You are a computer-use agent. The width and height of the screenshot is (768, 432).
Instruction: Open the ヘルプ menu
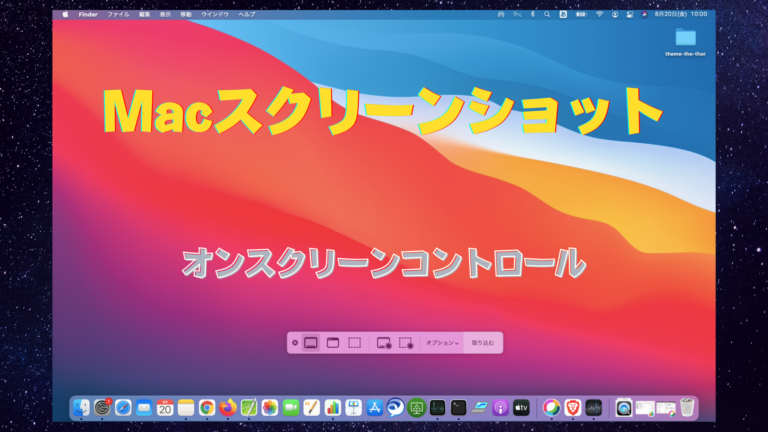pos(247,14)
